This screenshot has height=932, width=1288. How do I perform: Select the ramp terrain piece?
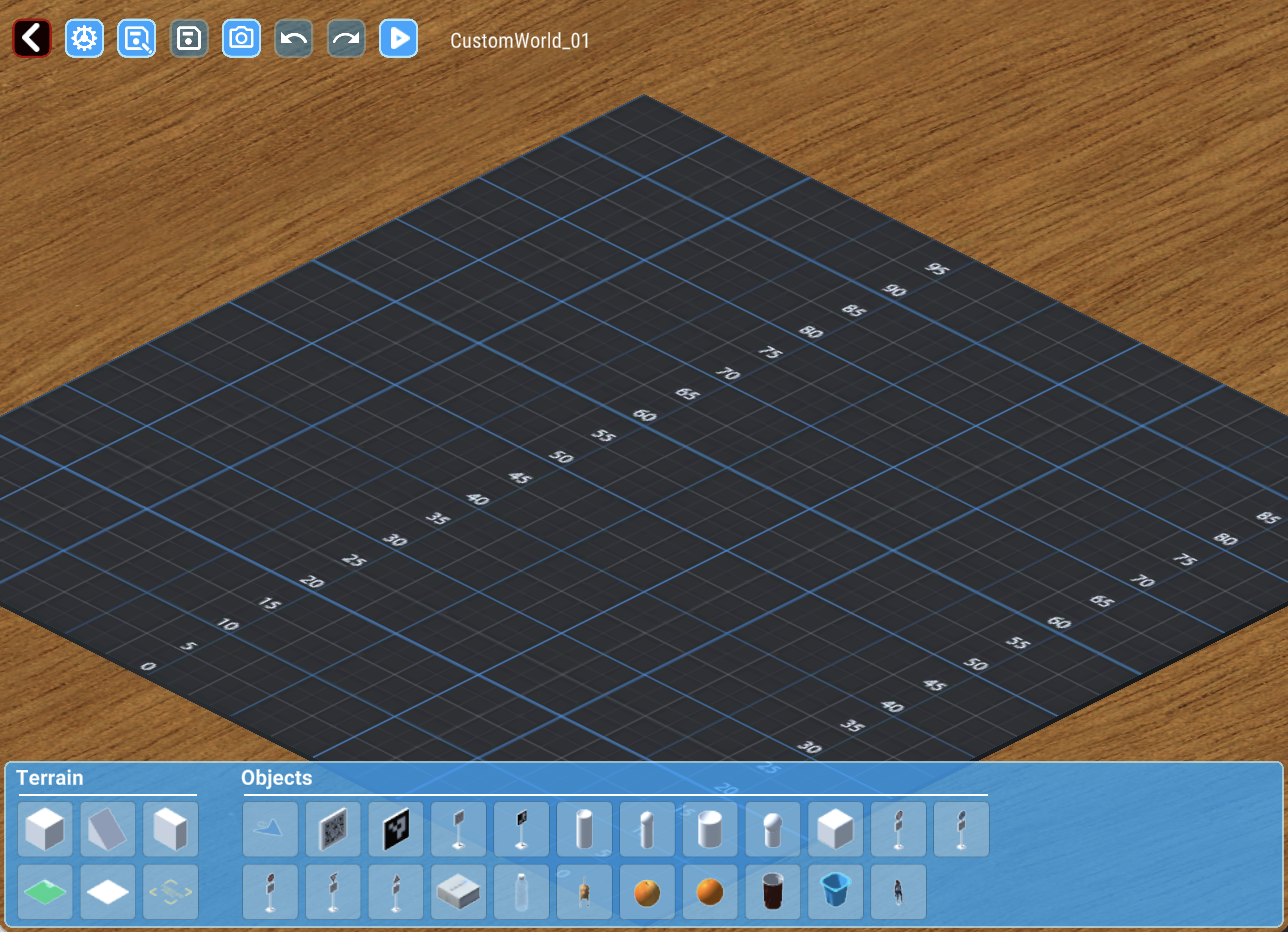[x=108, y=829]
